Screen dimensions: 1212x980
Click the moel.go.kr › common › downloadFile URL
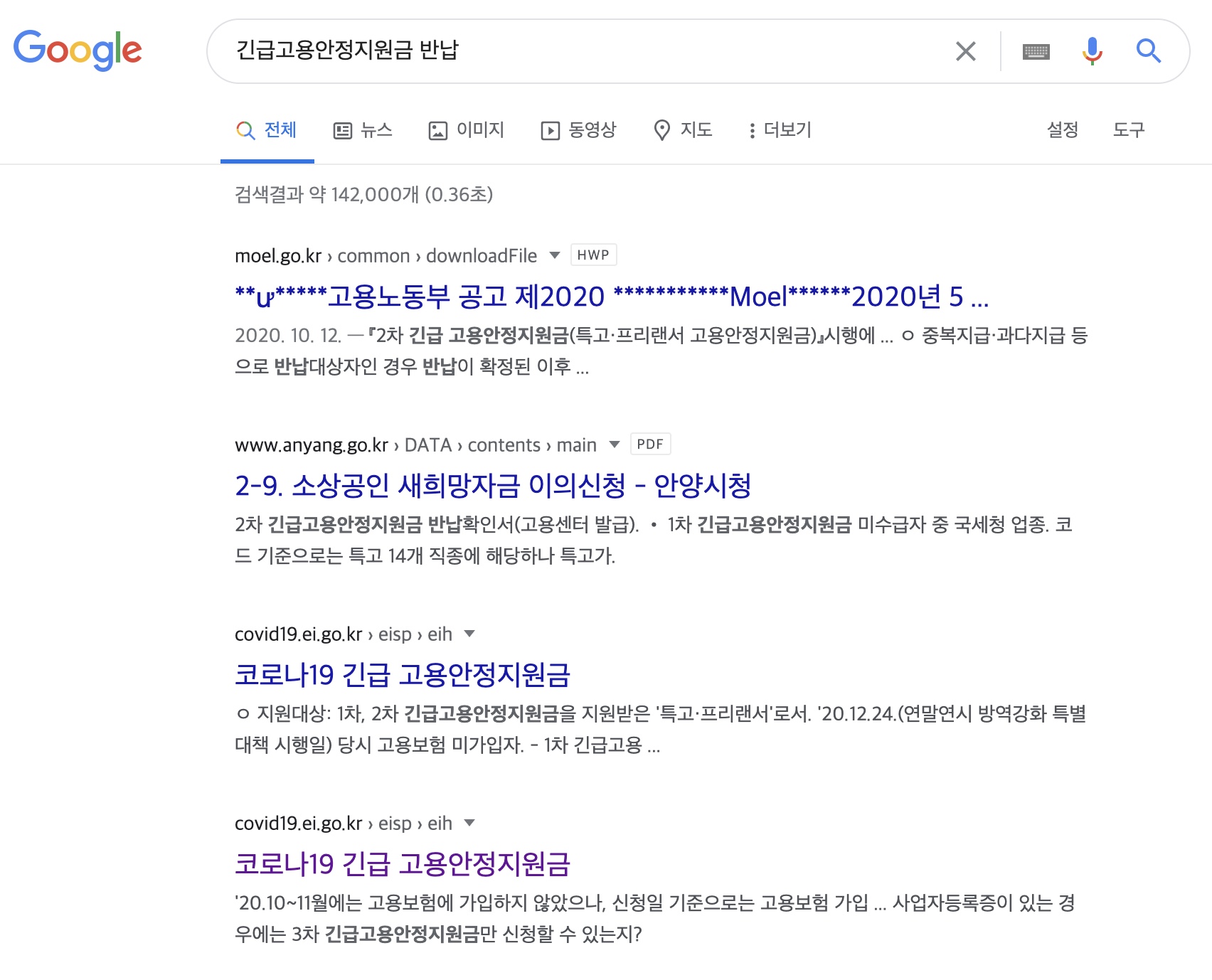[x=386, y=256]
